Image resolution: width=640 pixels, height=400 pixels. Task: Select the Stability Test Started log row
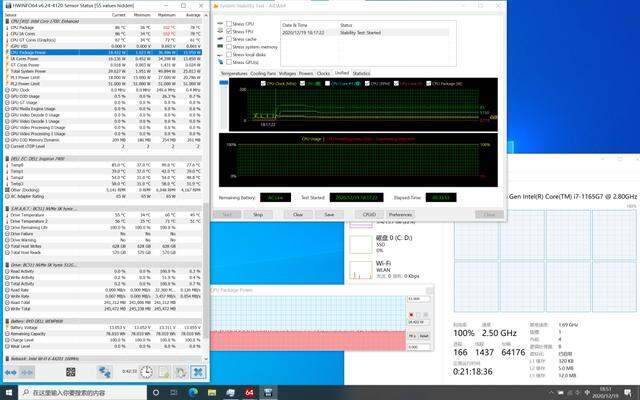[x=365, y=32]
